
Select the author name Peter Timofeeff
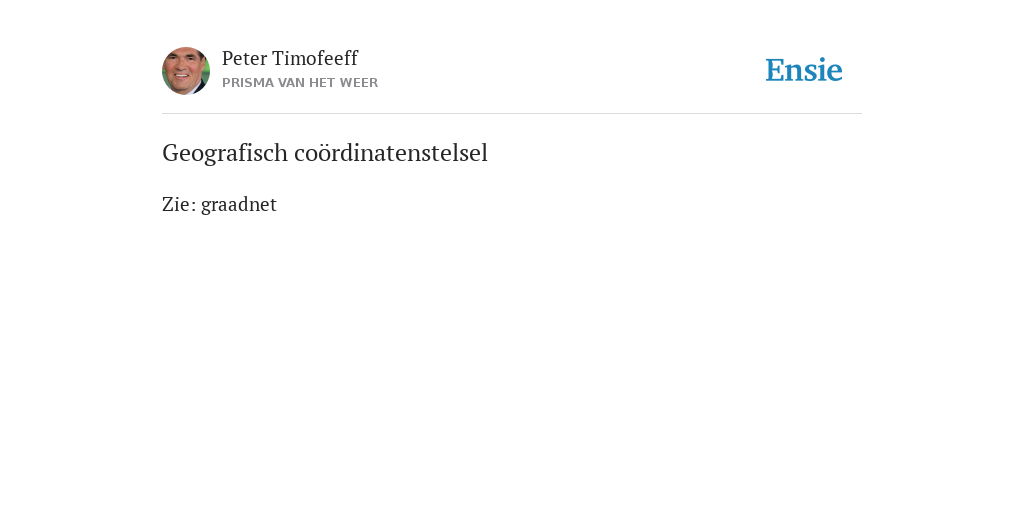click(290, 58)
